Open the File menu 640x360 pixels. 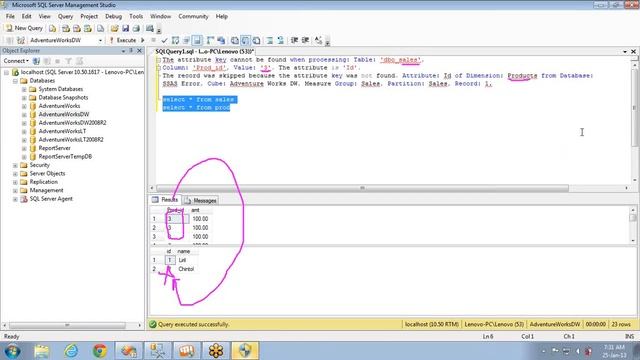pos(10,16)
